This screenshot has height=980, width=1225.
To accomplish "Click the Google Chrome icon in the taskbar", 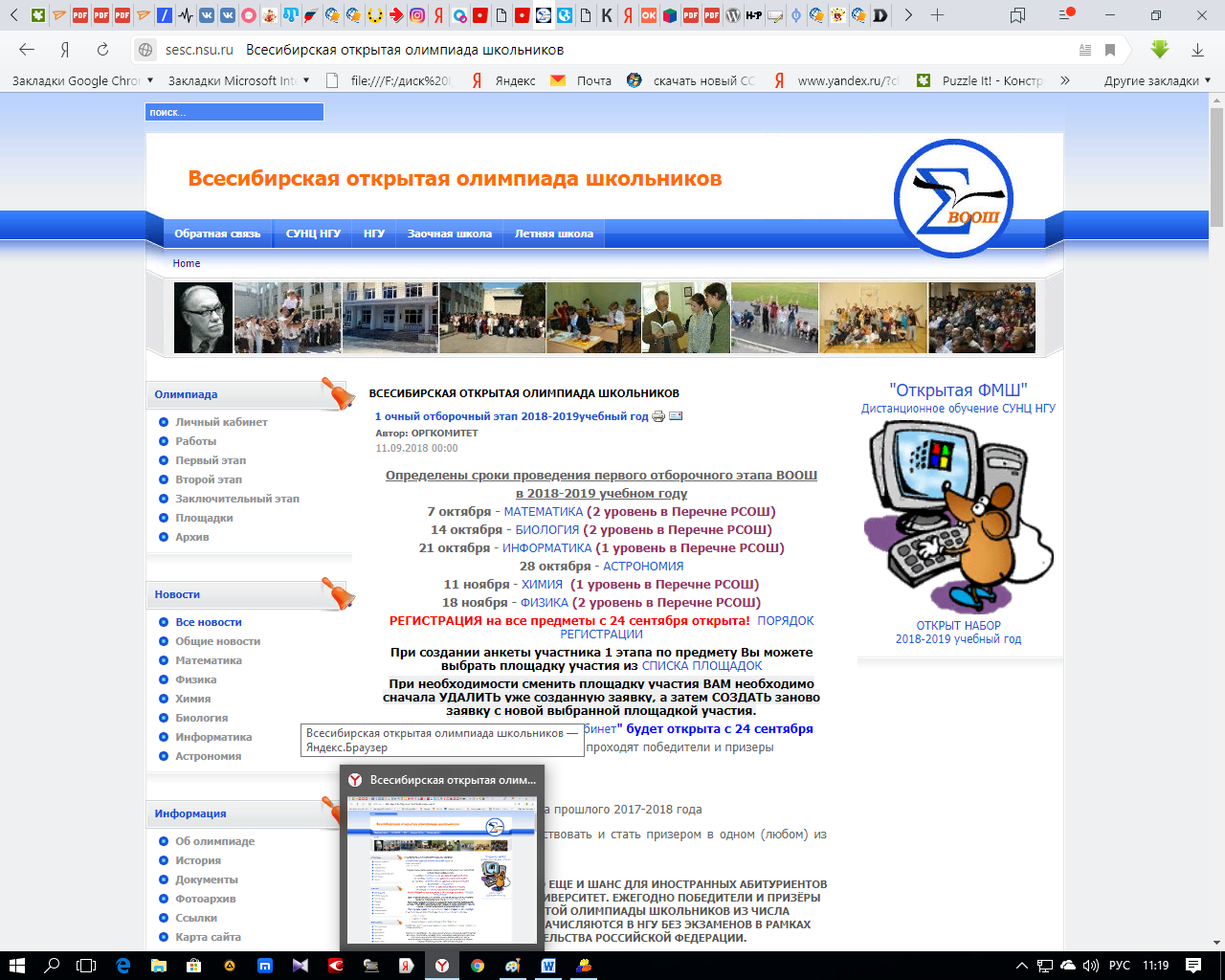I will [x=478, y=966].
